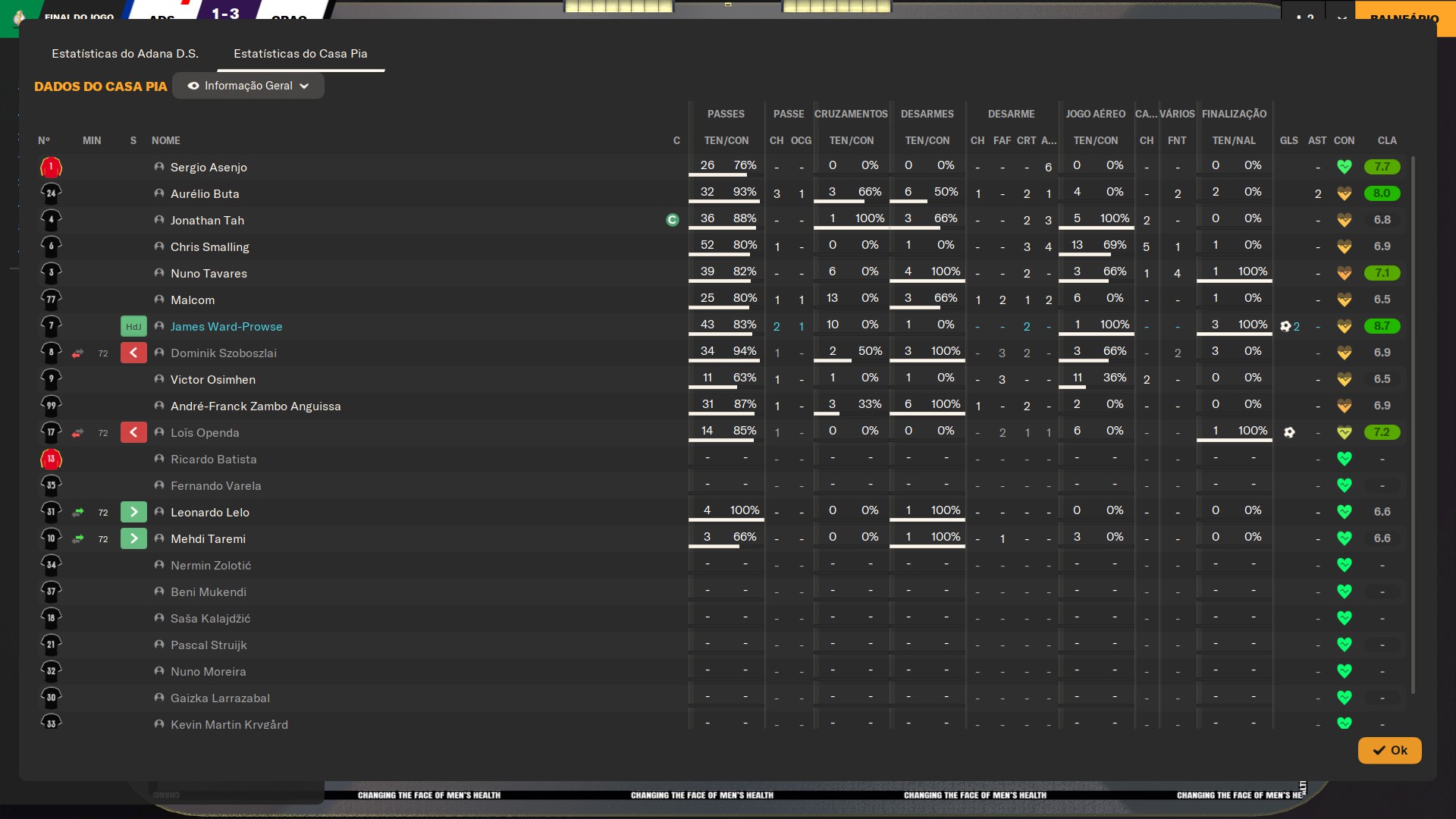This screenshot has height=819, width=1456.
Task: Click the captain badge next to Jonathan Tah
Action: [x=672, y=220]
